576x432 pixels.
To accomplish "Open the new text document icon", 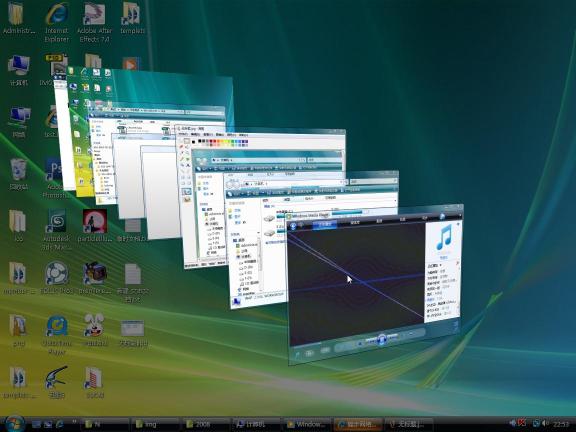I will (133, 283).
